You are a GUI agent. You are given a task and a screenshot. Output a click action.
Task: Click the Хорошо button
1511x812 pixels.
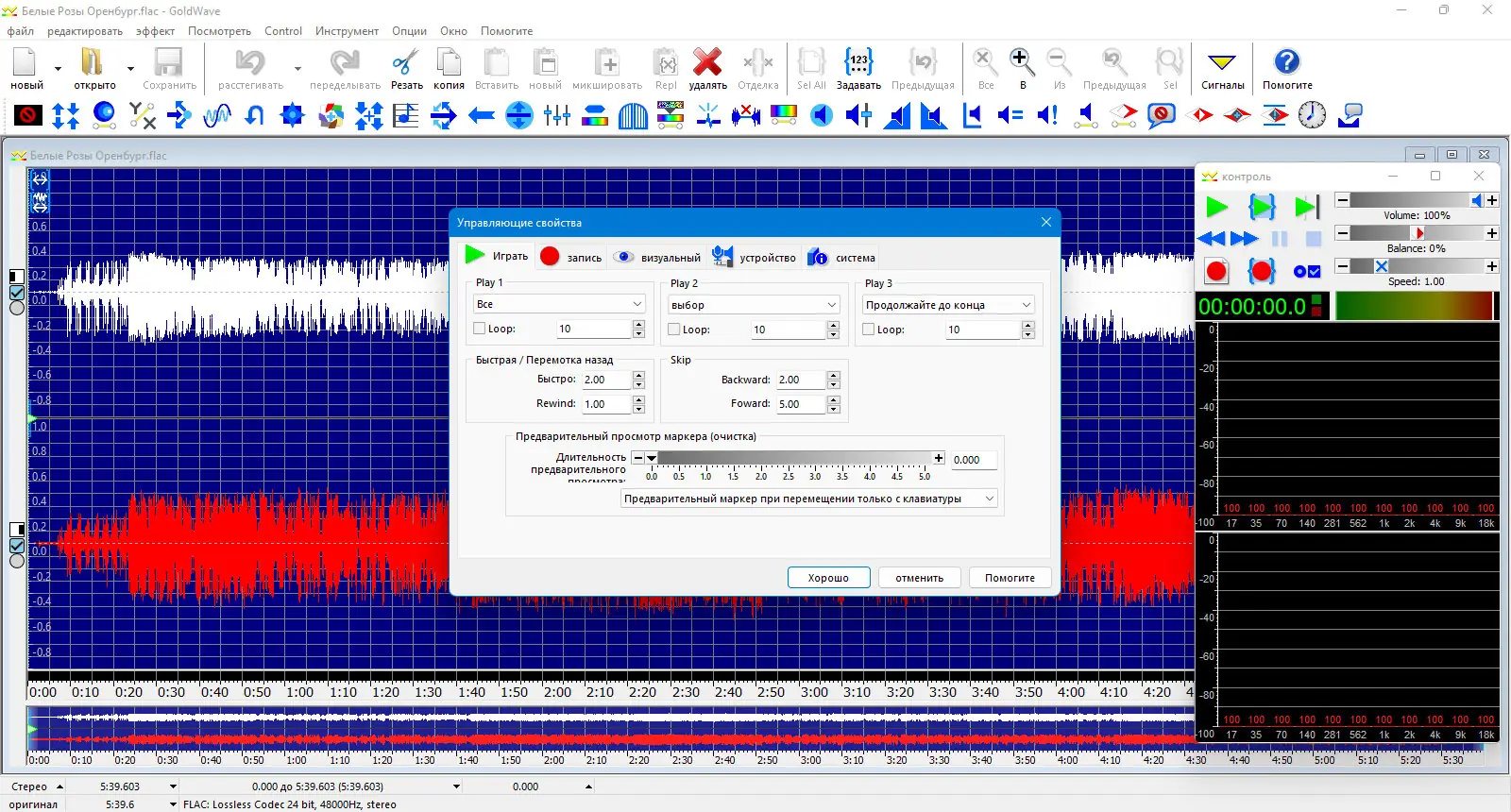pyautogui.click(x=828, y=578)
